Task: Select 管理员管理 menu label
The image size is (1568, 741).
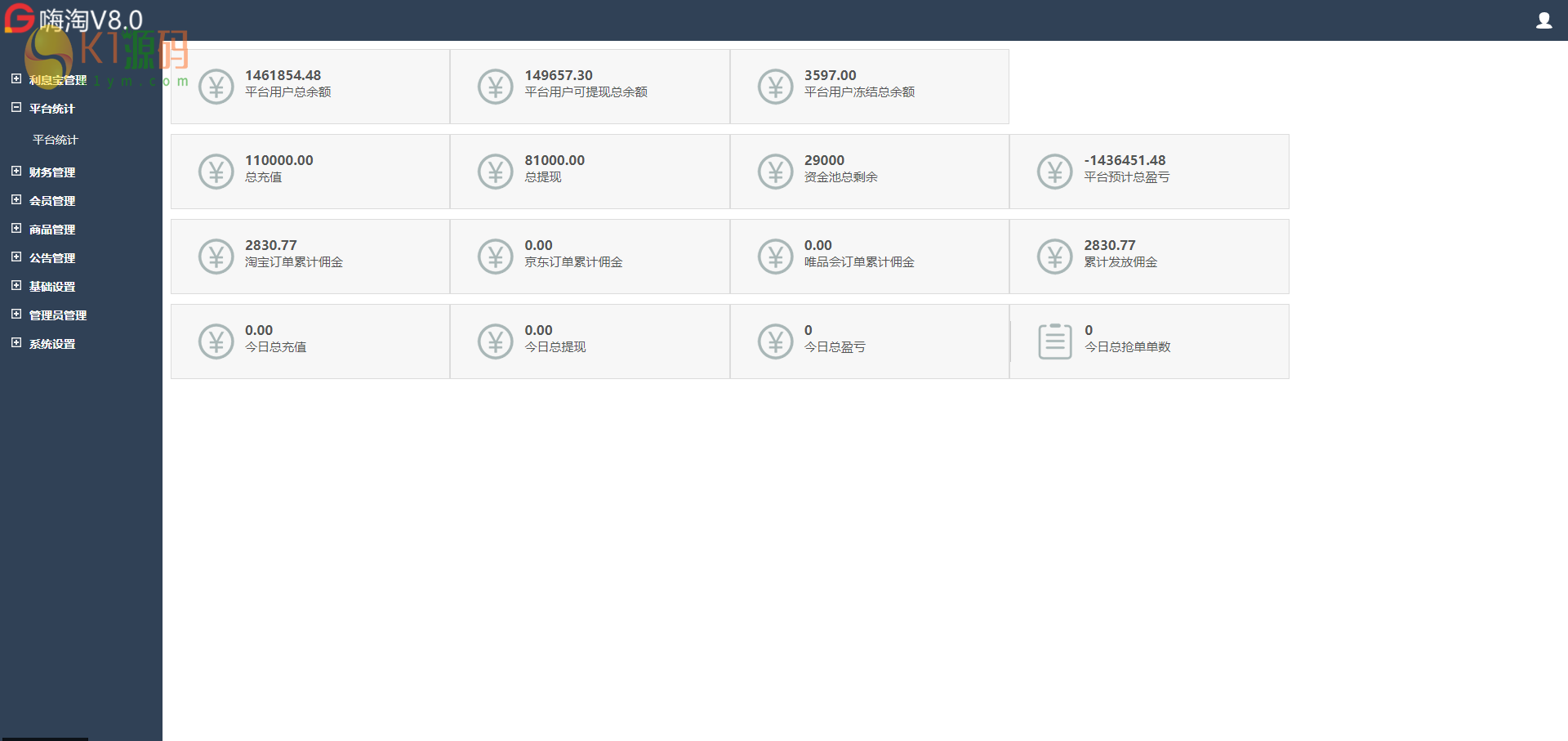Action: click(x=58, y=315)
